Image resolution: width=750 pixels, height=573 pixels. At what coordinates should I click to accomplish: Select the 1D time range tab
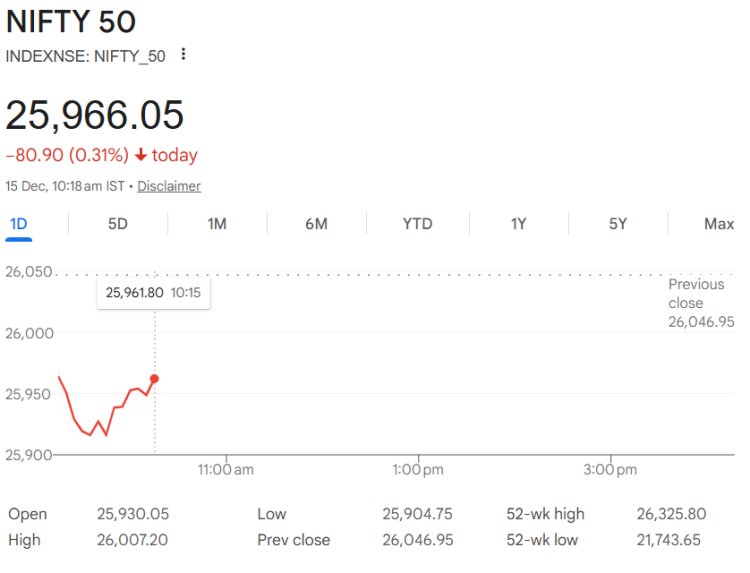[18, 224]
